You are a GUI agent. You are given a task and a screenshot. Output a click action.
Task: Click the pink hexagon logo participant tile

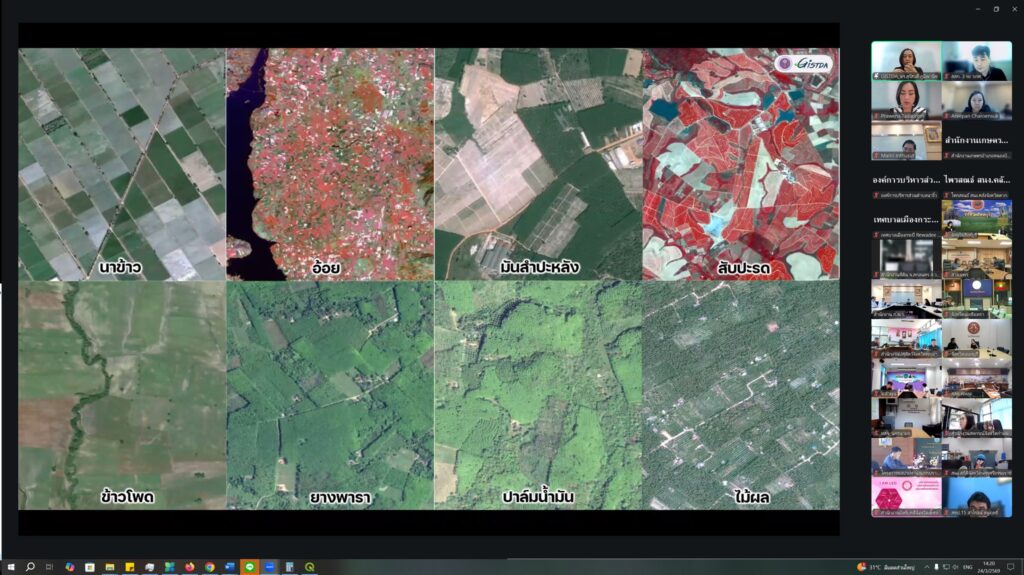(906, 497)
